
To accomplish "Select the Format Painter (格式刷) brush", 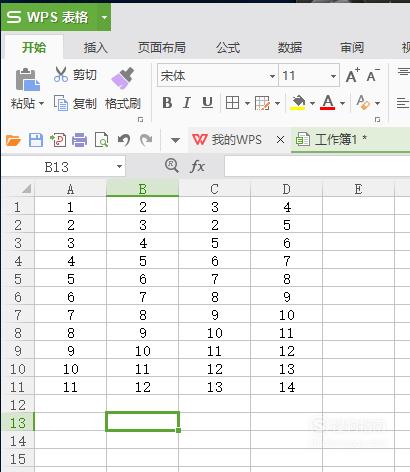I will coord(123,79).
